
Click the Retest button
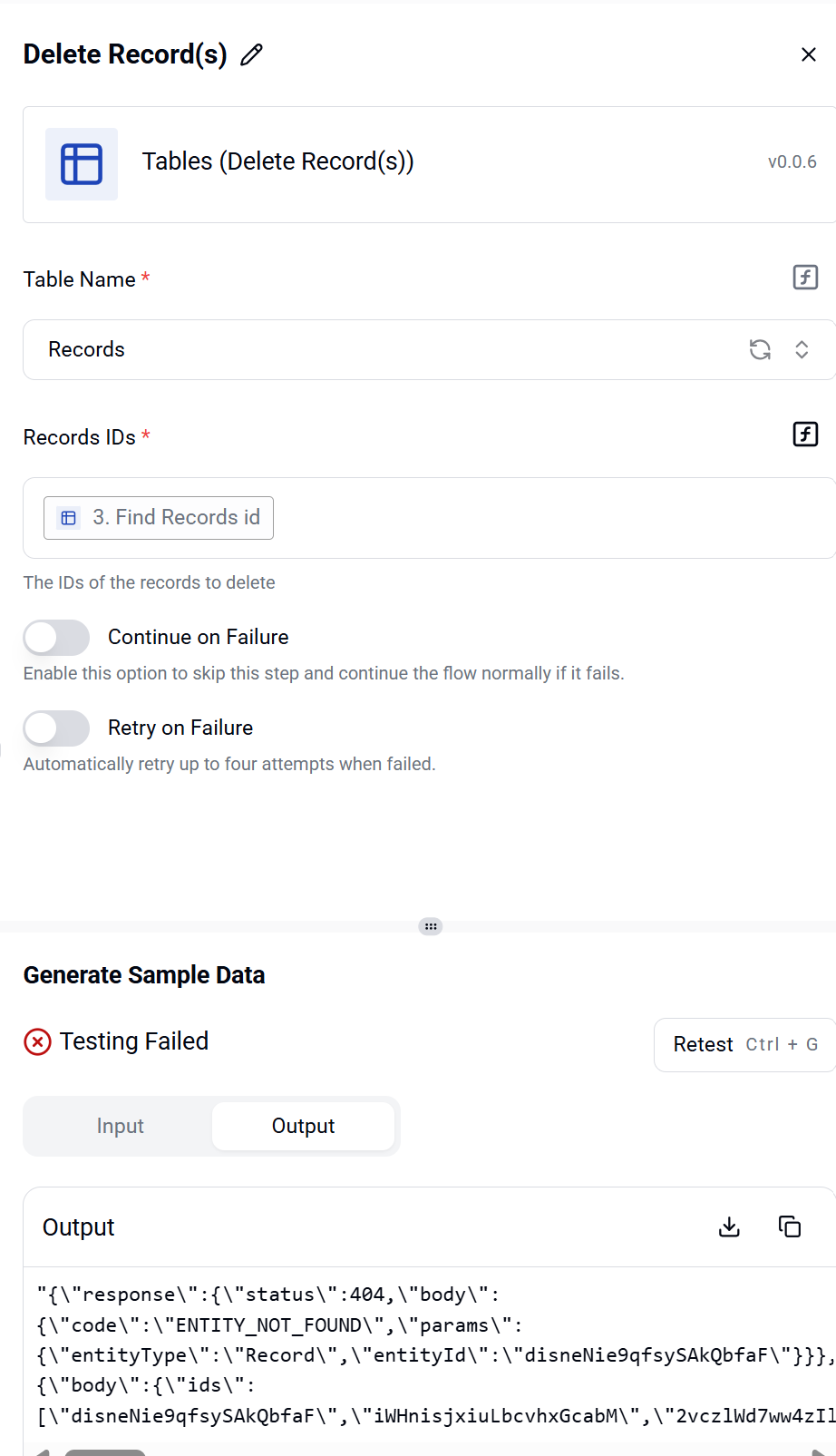[744, 1045]
